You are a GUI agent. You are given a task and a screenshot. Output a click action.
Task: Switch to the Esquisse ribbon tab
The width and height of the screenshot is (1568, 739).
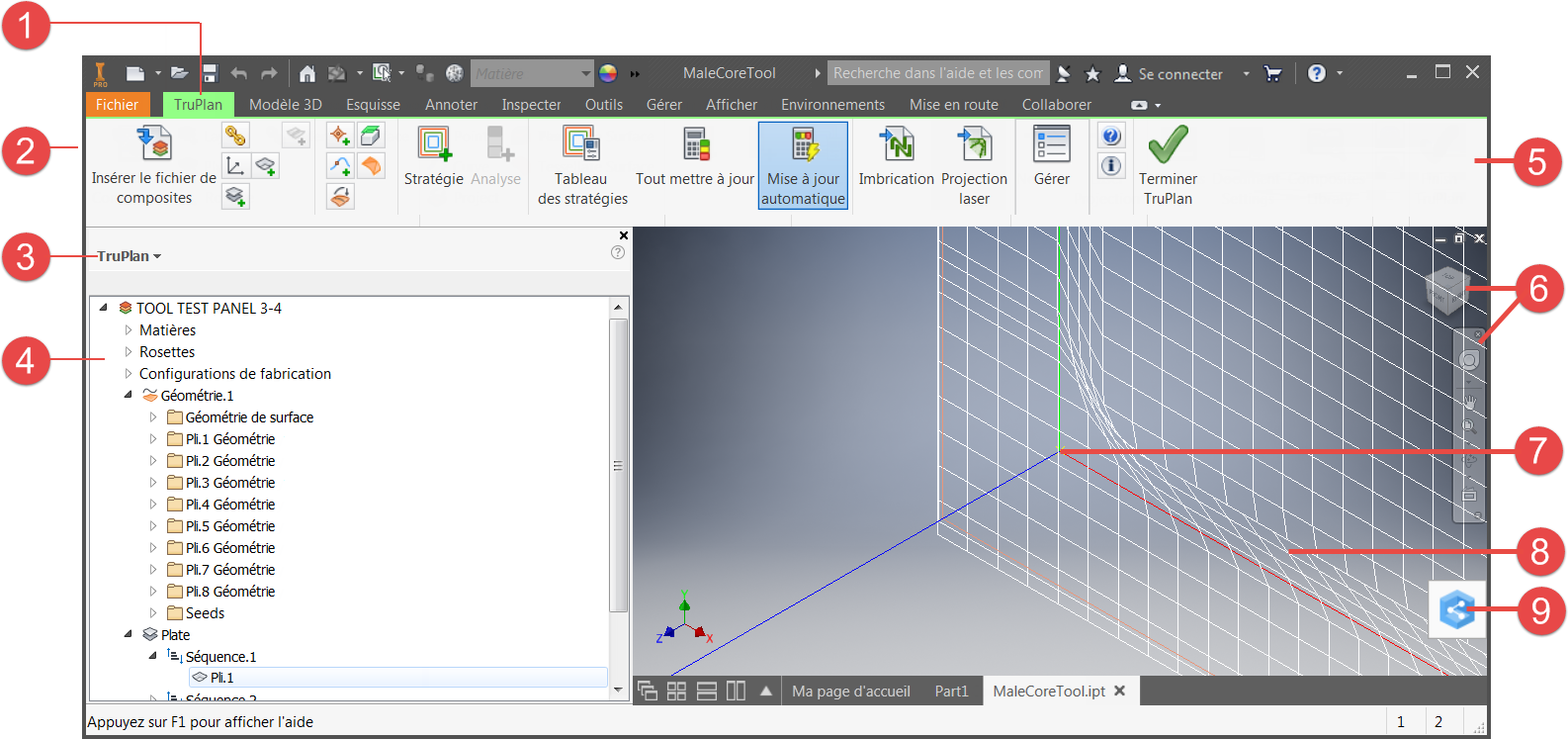point(373,105)
